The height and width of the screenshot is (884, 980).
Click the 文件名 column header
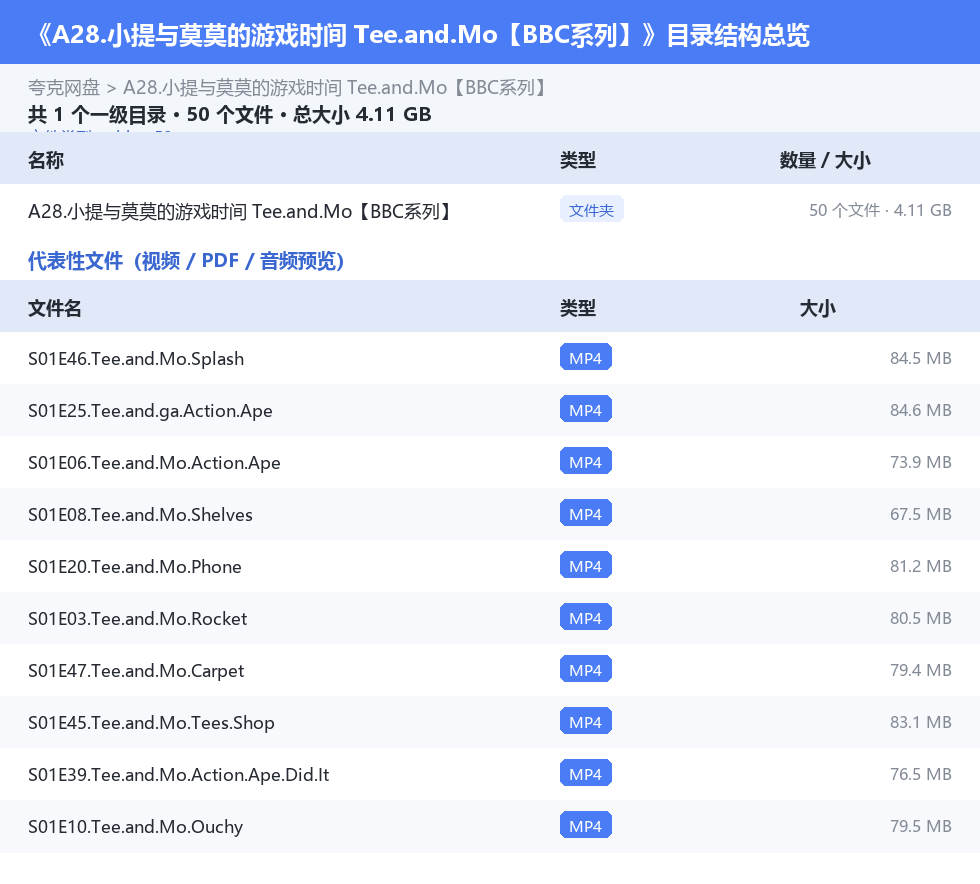[x=55, y=308]
